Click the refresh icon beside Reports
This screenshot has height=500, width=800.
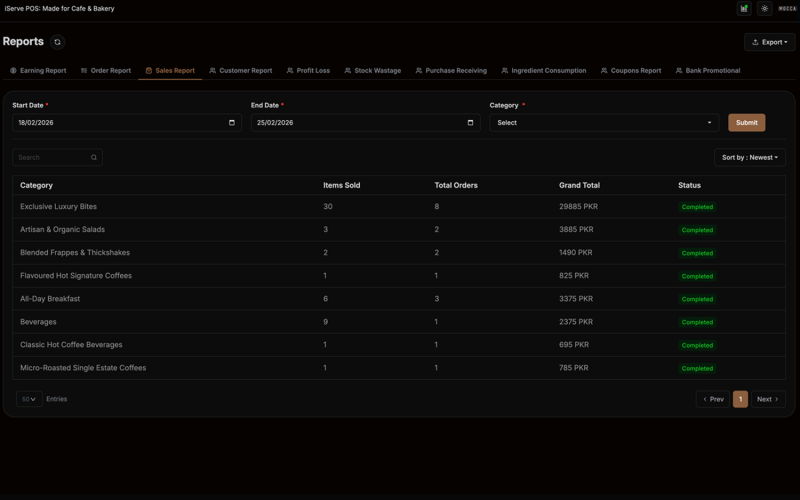(57, 42)
